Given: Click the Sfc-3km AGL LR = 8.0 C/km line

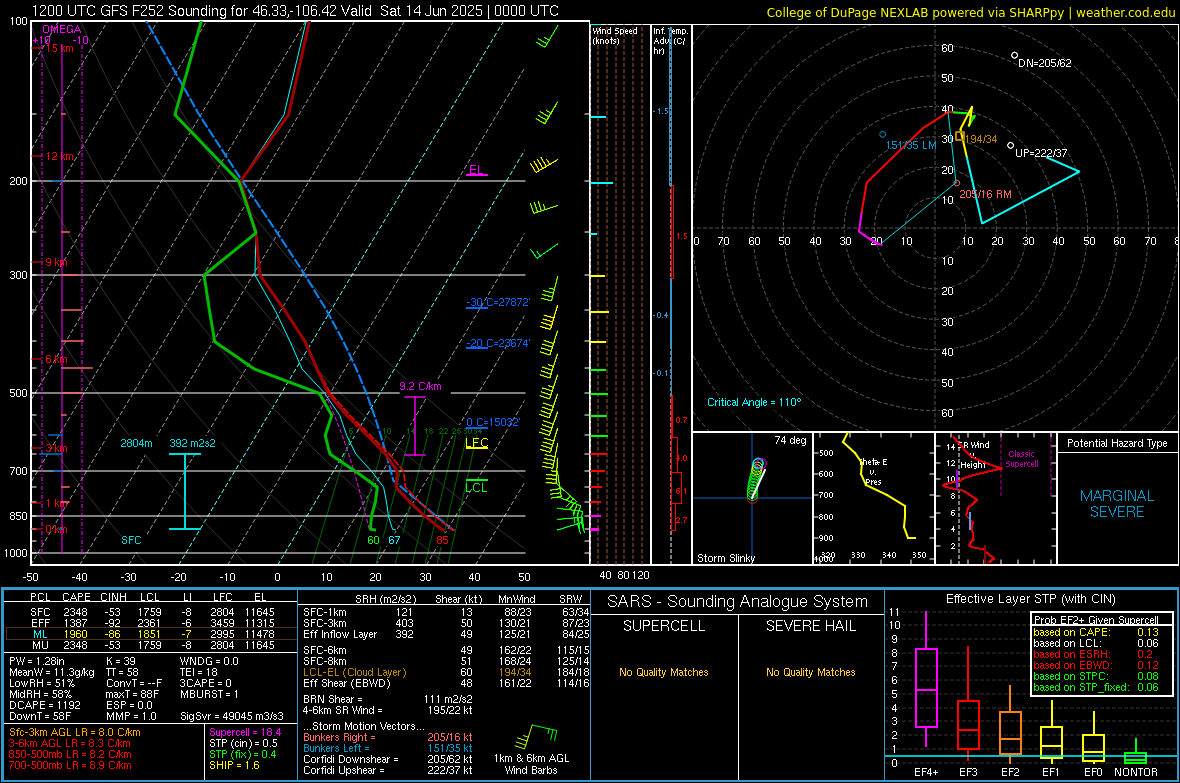Looking at the screenshot, I should [x=75, y=732].
